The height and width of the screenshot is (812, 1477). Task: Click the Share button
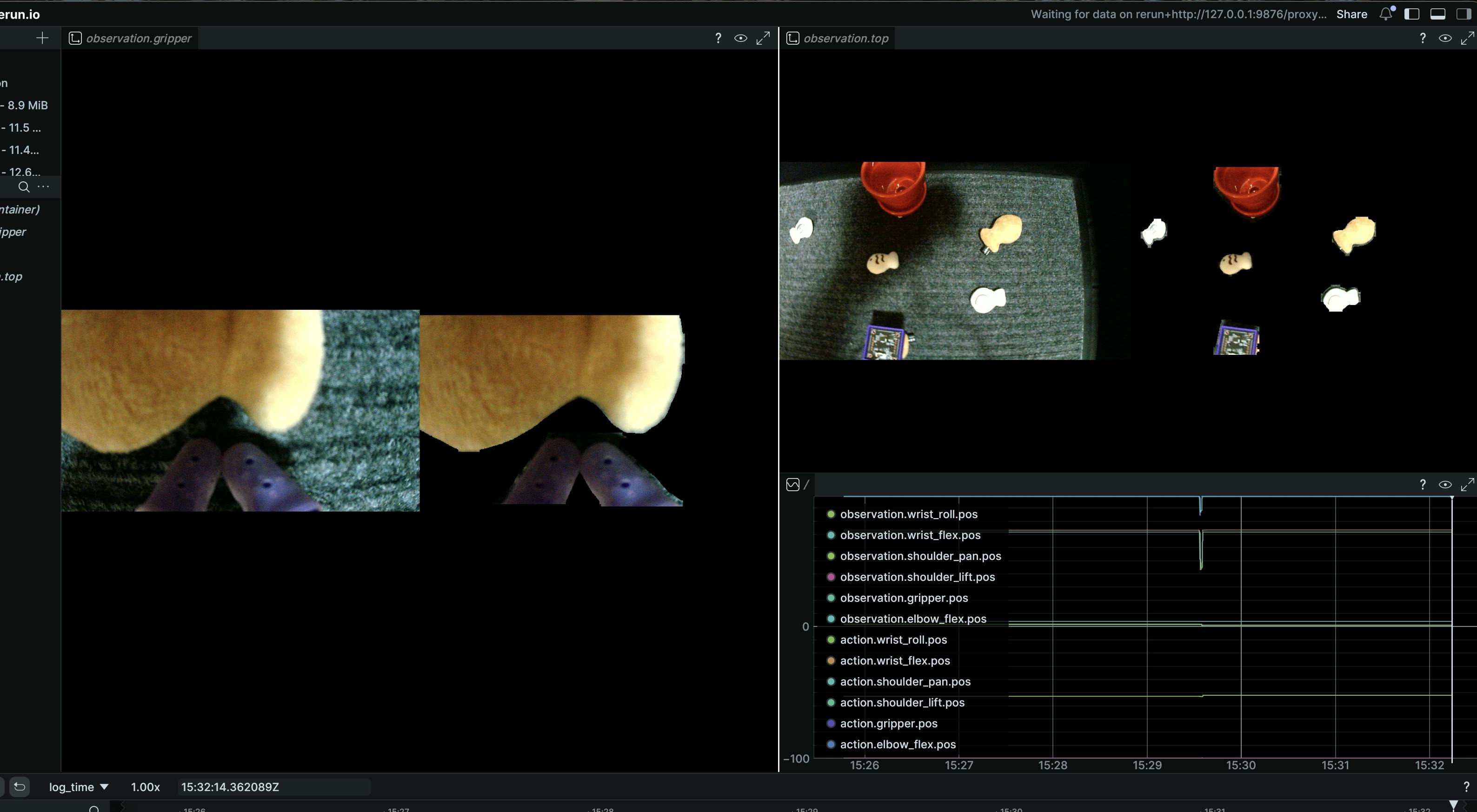tap(1351, 14)
